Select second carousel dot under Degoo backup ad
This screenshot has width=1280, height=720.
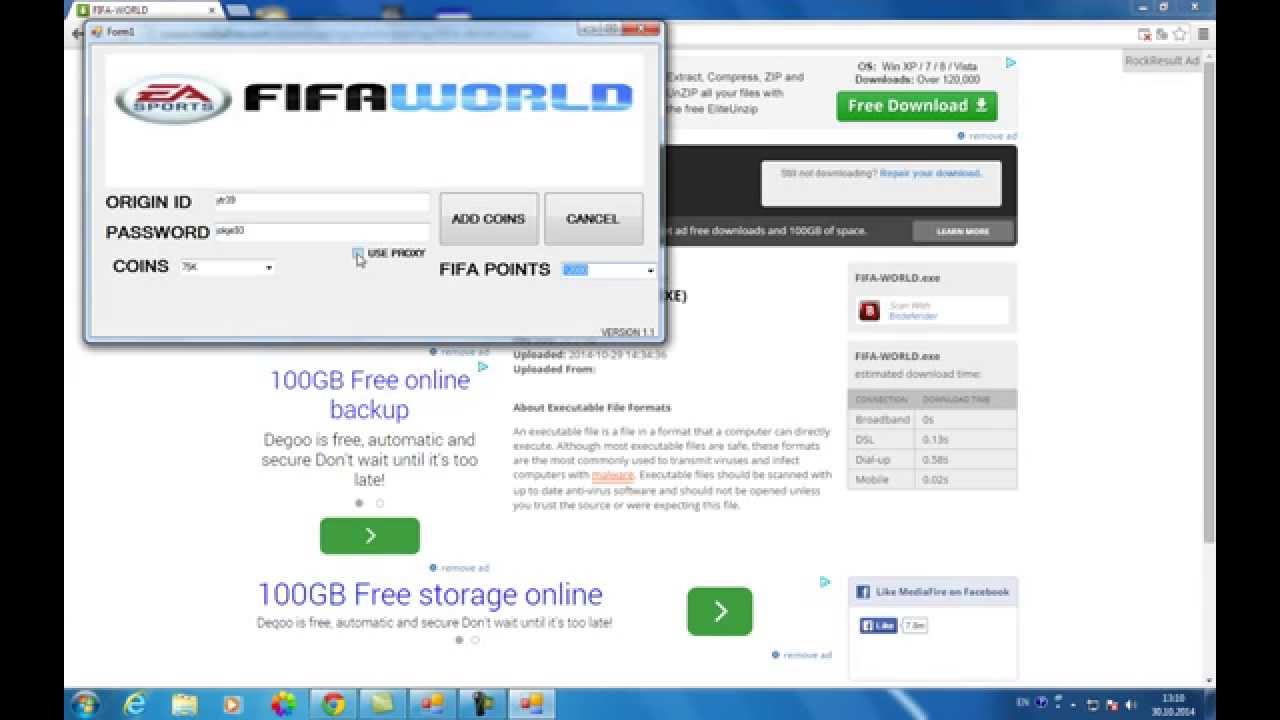[x=380, y=503]
